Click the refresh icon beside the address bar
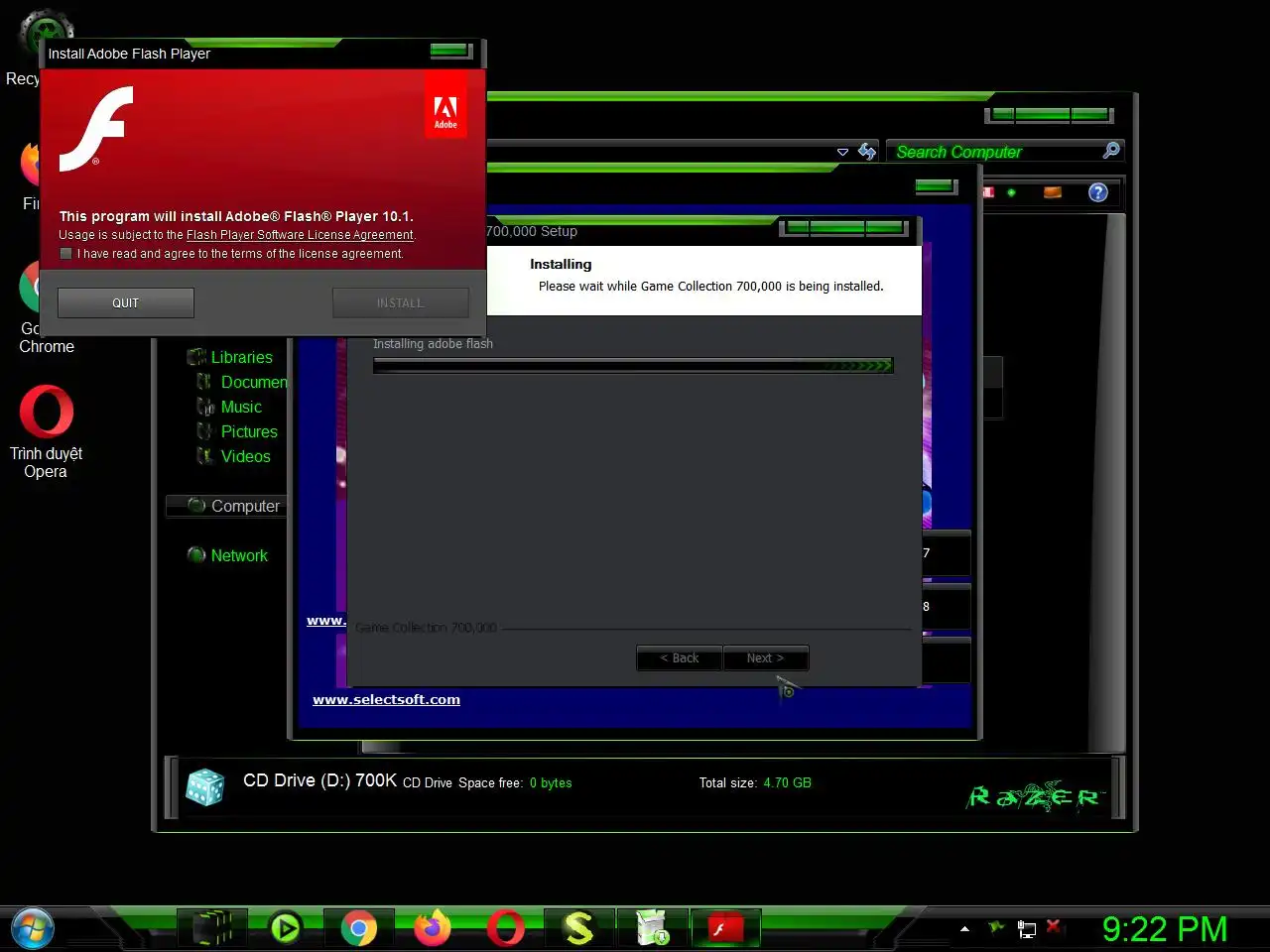The width and height of the screenshot is (1270, 952). pyautogui.click(x=867, y=152)
